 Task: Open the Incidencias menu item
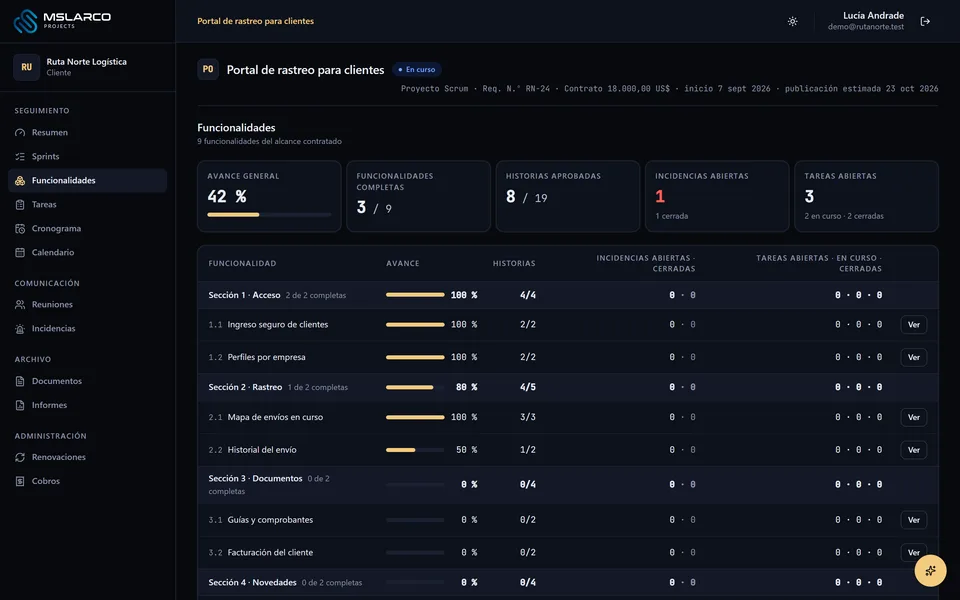click(88, 328)
